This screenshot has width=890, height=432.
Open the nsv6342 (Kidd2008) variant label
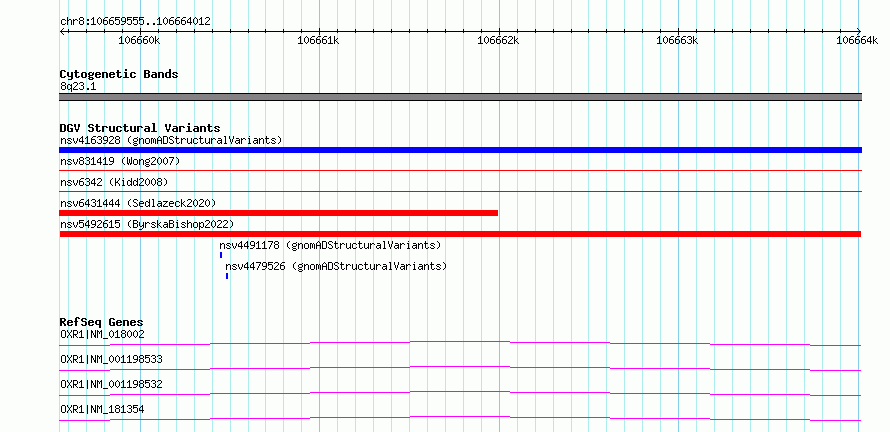114,182
